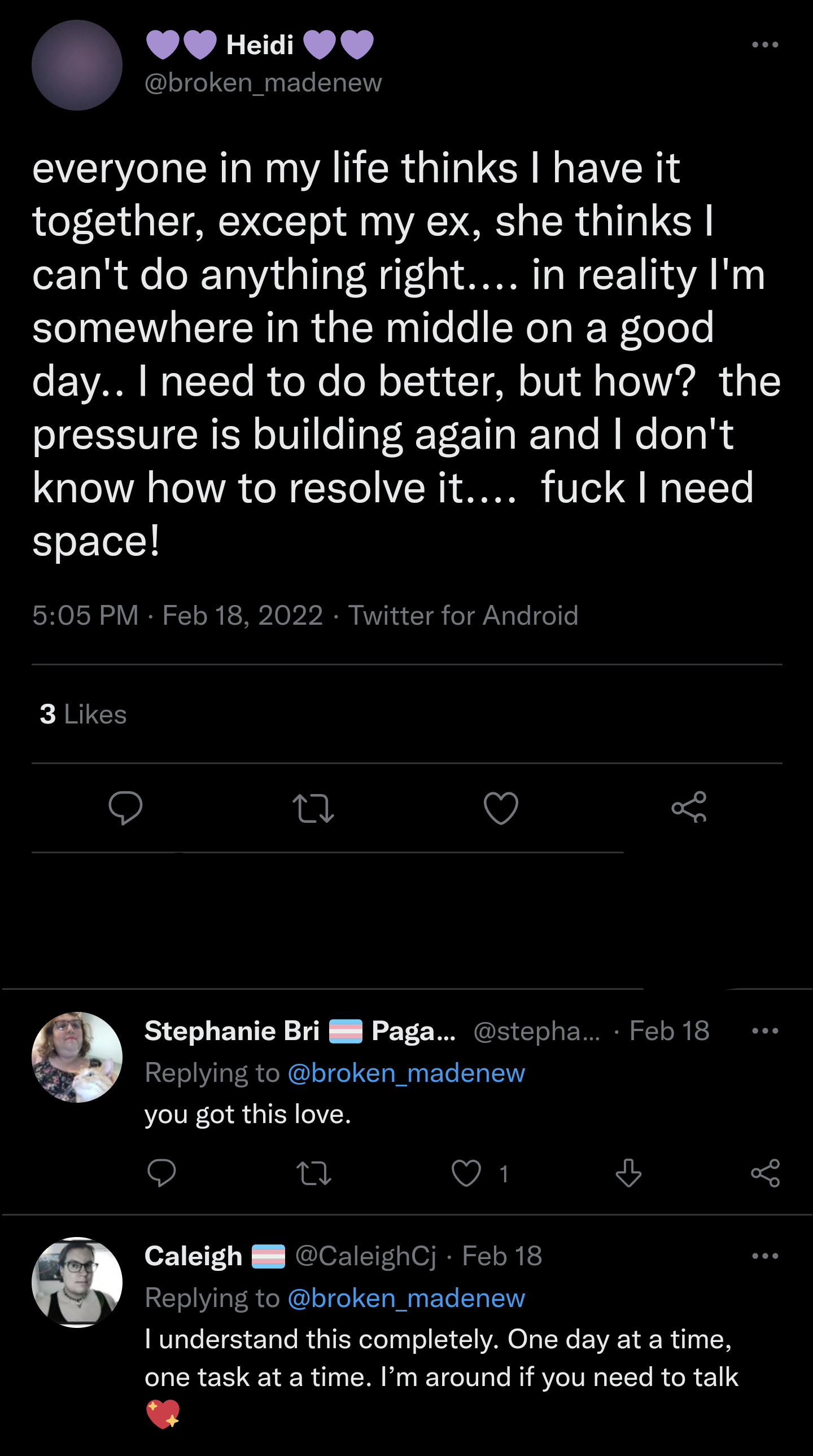Retweet Heidi's main tweet
The width and height of the screenshot is (813, 1456).
pos(313,808)
